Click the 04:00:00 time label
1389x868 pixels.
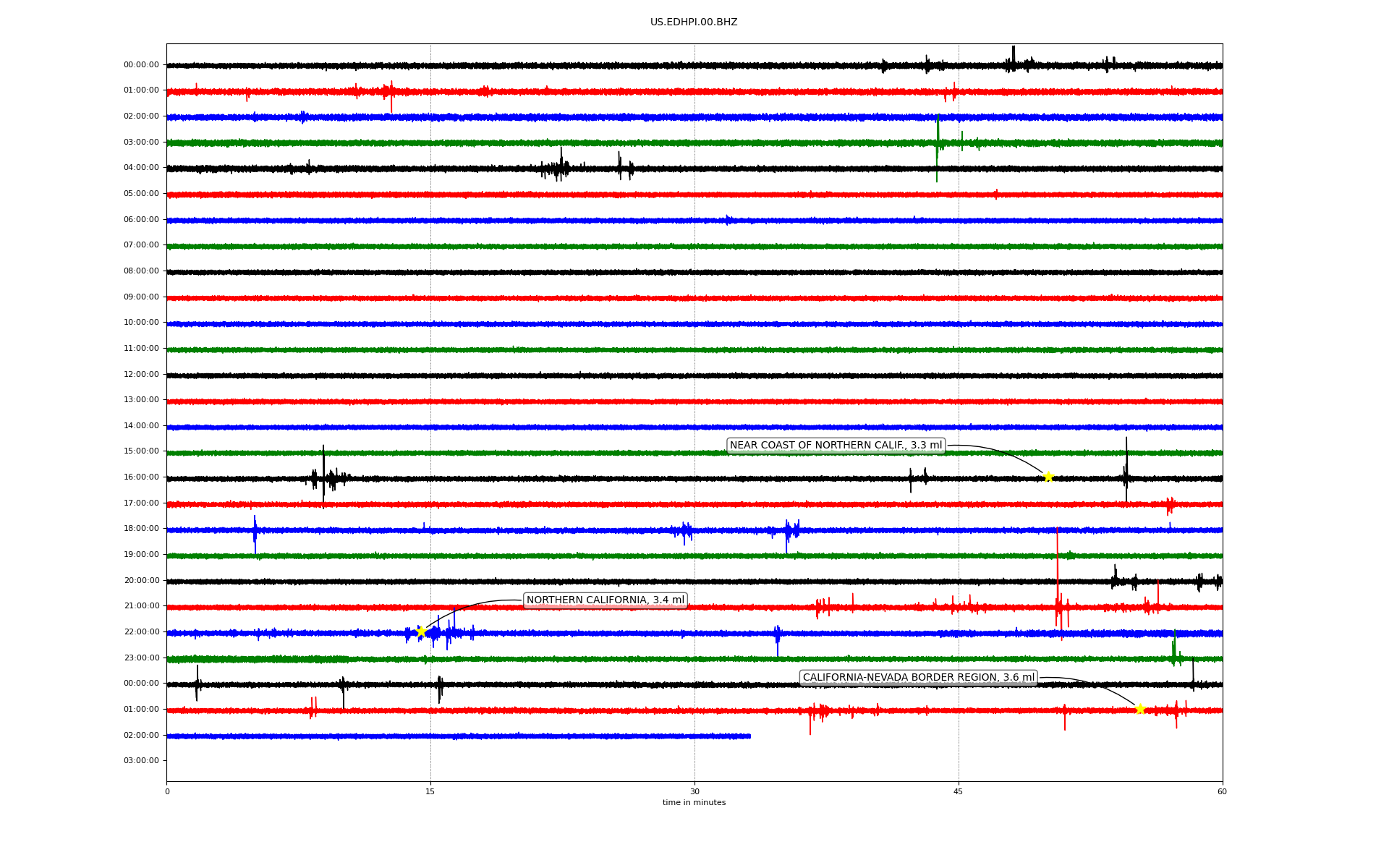[141, 168]
